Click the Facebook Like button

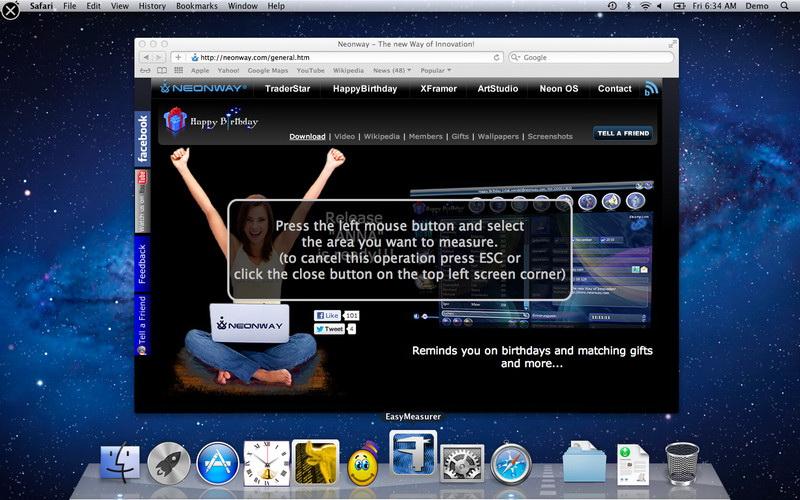[x=328, y=316]
